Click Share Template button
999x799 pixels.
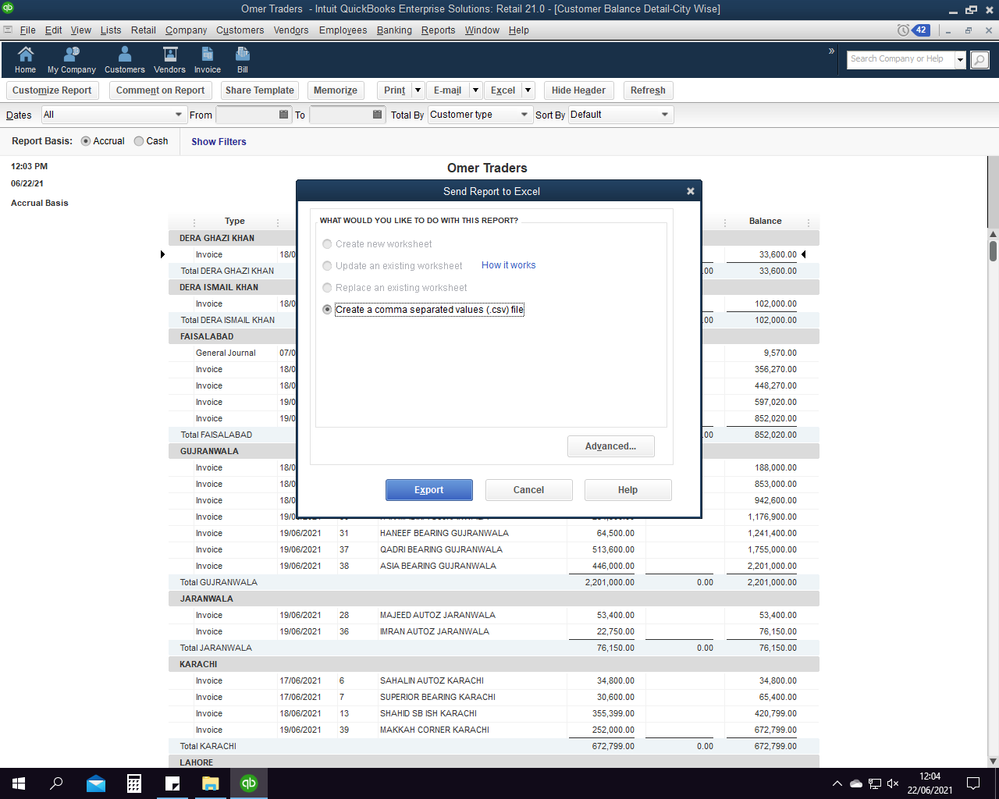coord(259,90)
